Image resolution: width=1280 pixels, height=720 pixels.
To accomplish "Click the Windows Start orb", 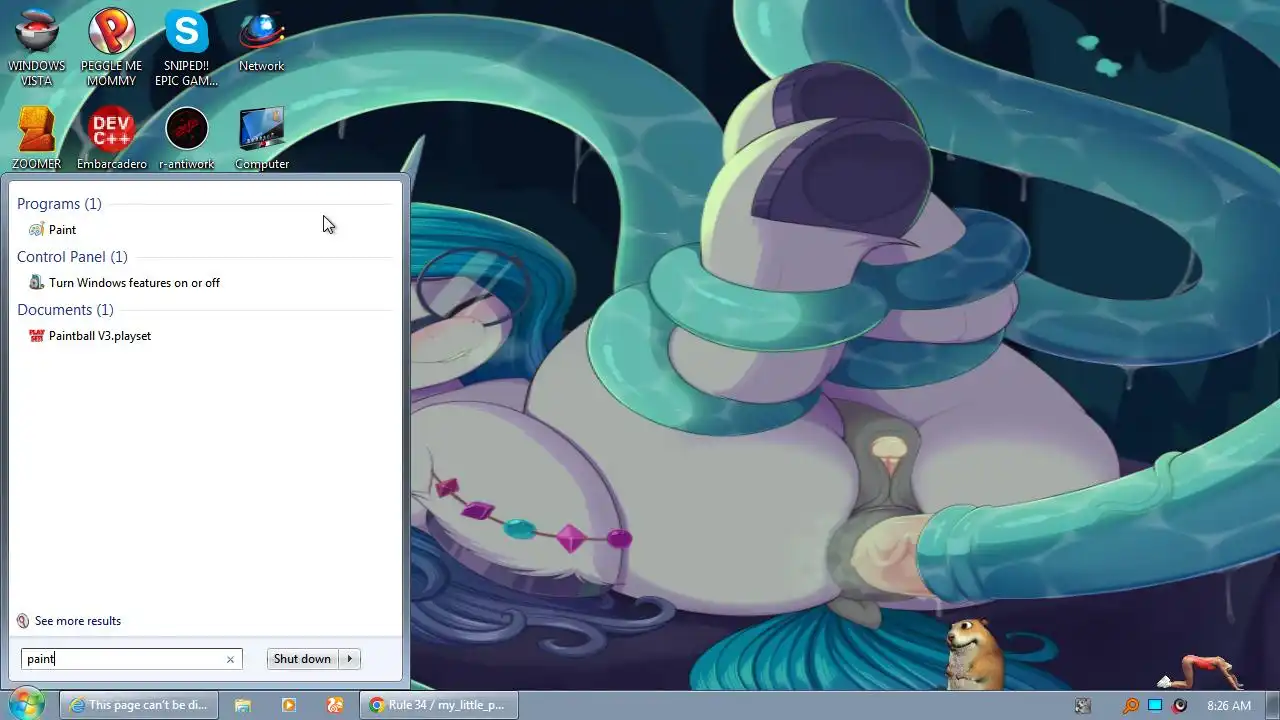I will [x=26, y=704].
